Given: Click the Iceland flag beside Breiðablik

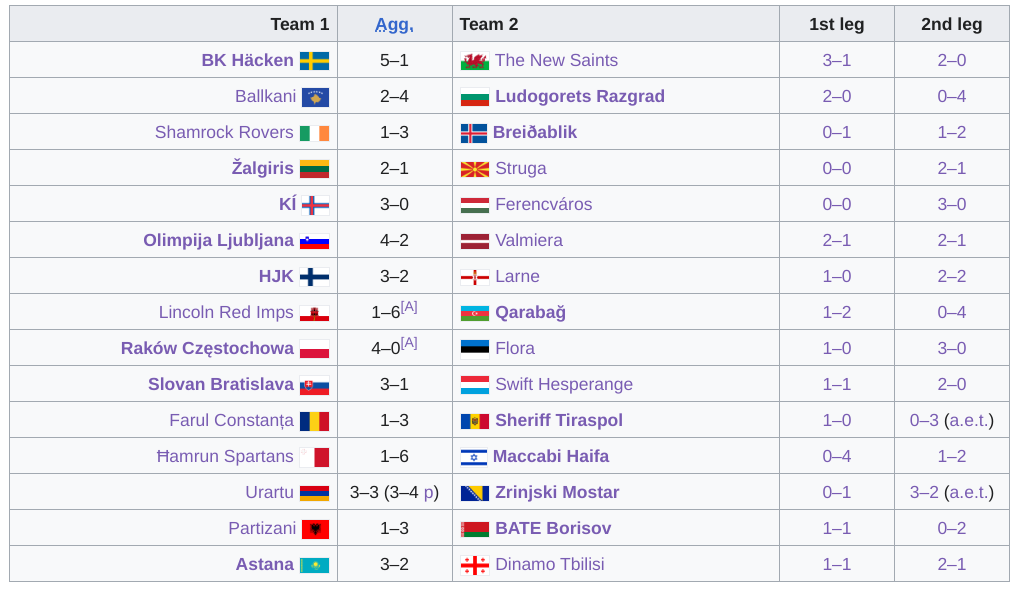Looking at the screenshot, I should coord(473,133).
